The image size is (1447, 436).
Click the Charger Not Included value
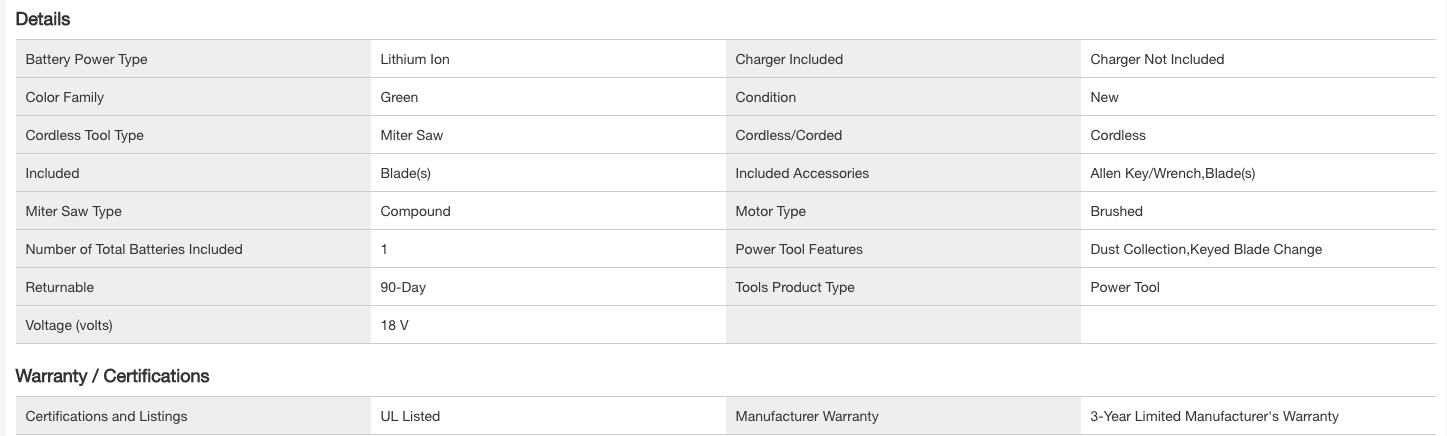tap(1157, 59)
